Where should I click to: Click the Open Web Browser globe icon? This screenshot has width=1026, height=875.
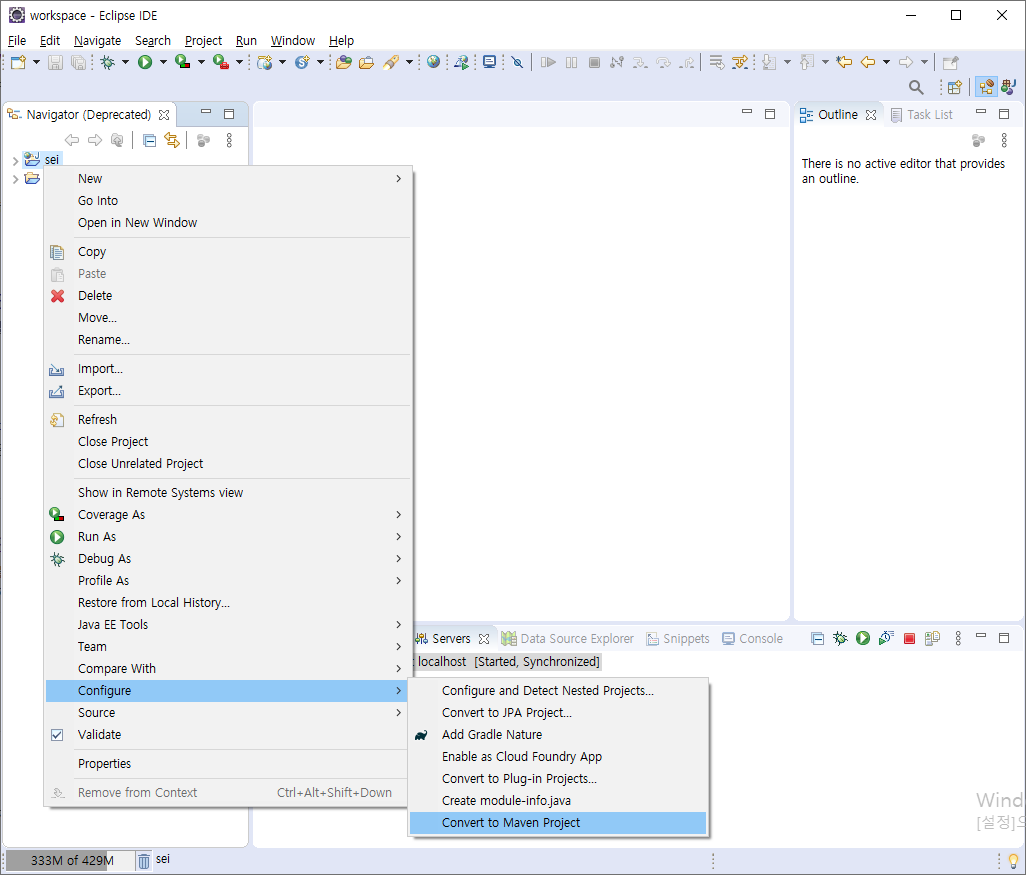[x=433, y=62]
